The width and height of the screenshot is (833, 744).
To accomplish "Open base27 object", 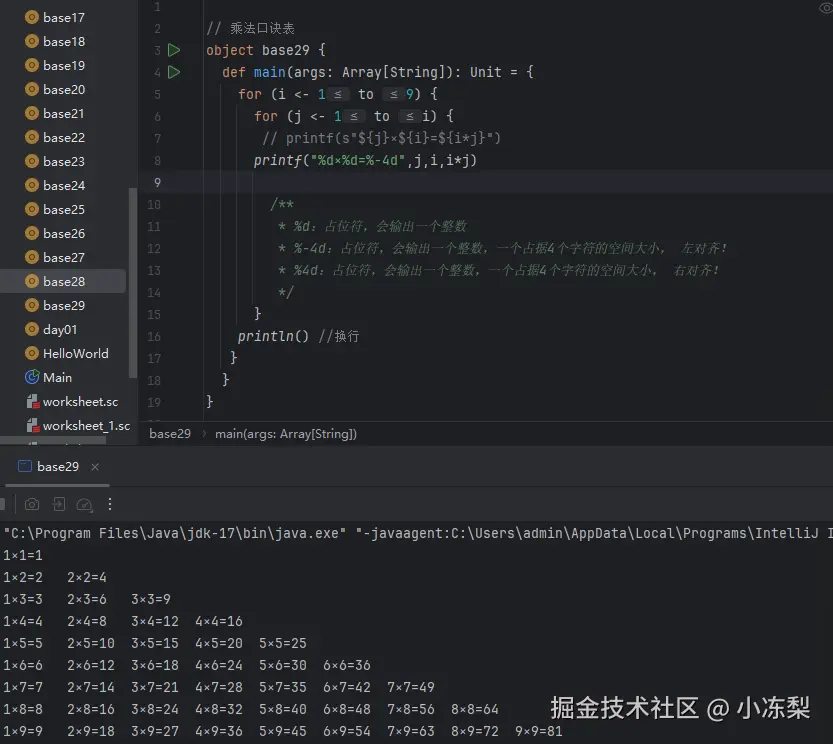I will 64,257.
